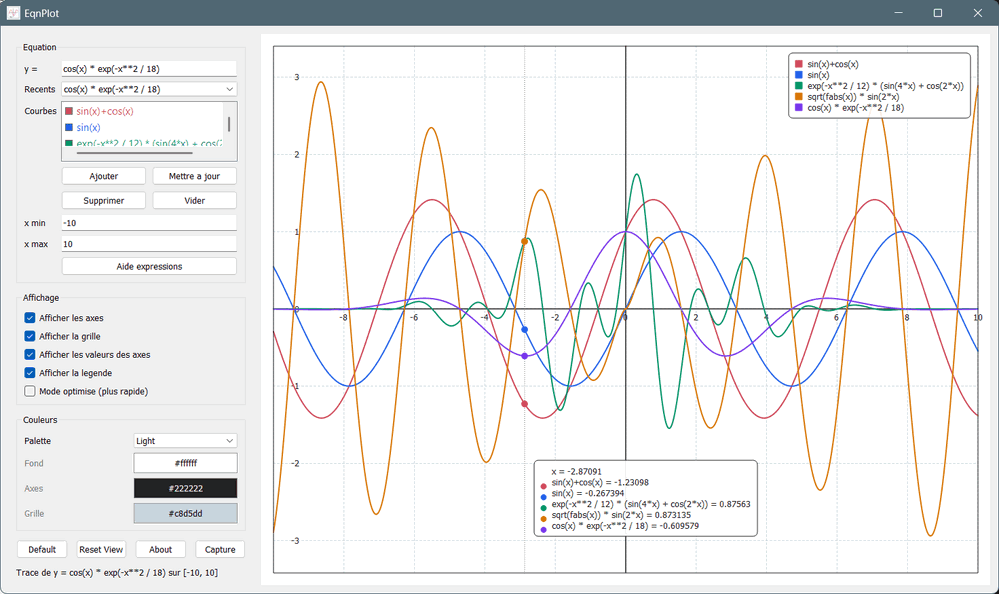Viewport: 999px width, 594px height.
Task: Click the red color square beside sin(x)+cos(x) in Courbes
Action: coord(69,111)
